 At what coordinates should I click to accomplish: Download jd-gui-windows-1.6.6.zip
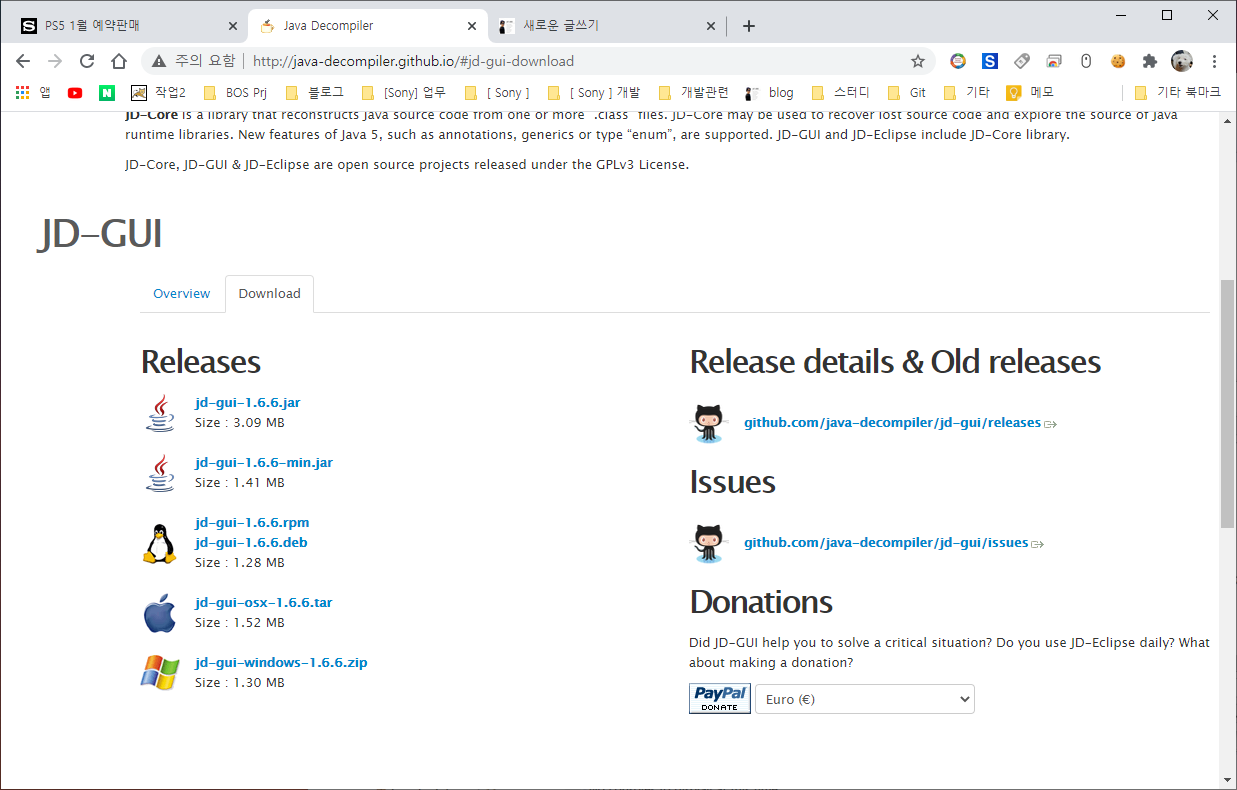pyautogui.click(x=281, y=663)
